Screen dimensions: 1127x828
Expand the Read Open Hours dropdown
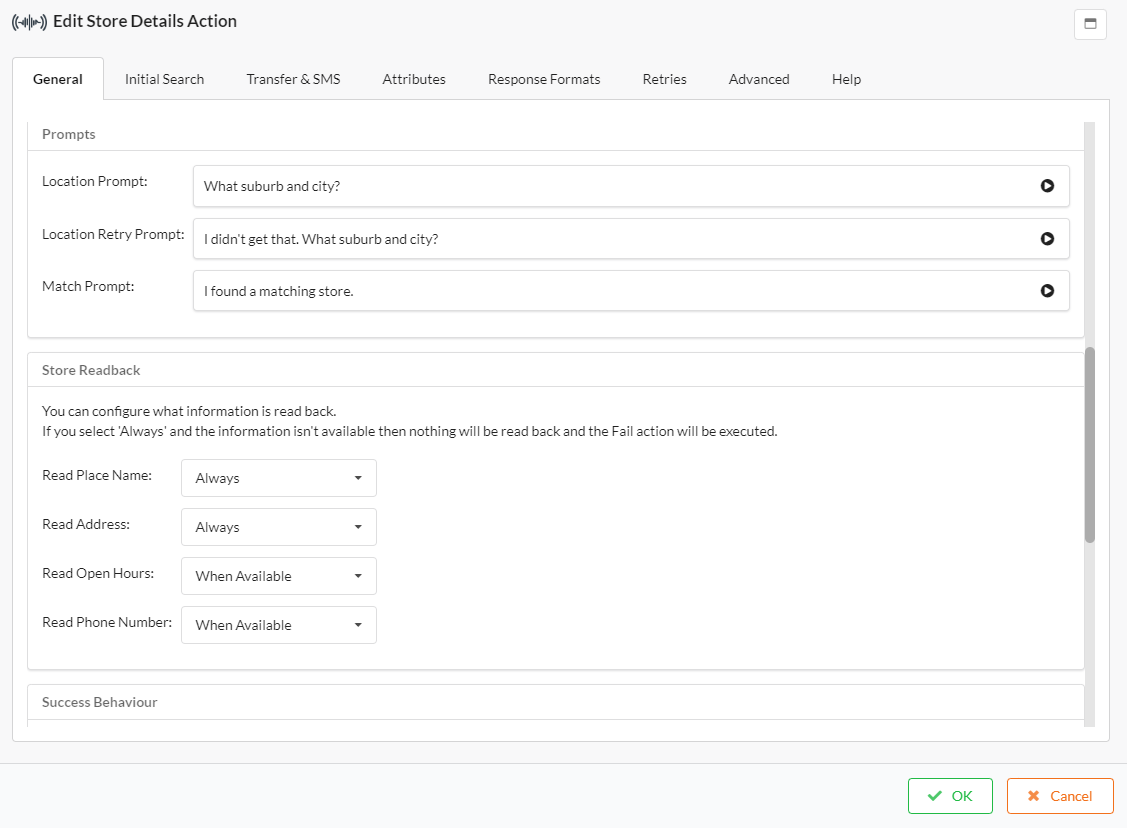(278, 576)
